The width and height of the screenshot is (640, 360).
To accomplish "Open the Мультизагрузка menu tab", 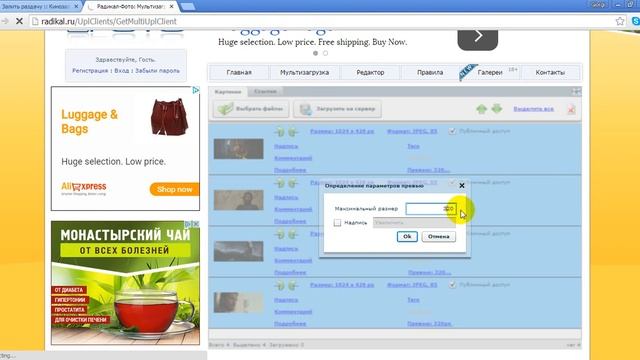I will coord(304,72).
